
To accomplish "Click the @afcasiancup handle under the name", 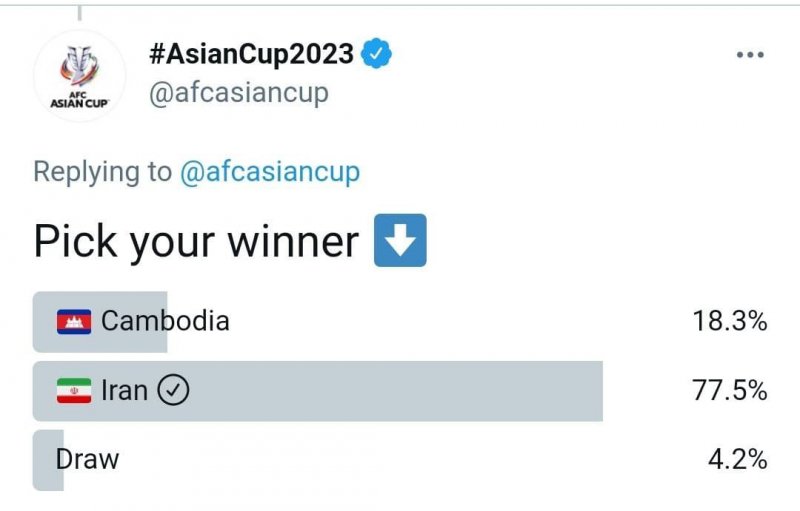I will 238,93.
